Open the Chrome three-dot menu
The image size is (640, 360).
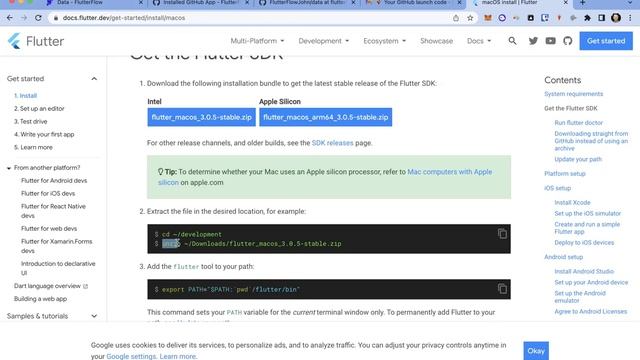630,18
